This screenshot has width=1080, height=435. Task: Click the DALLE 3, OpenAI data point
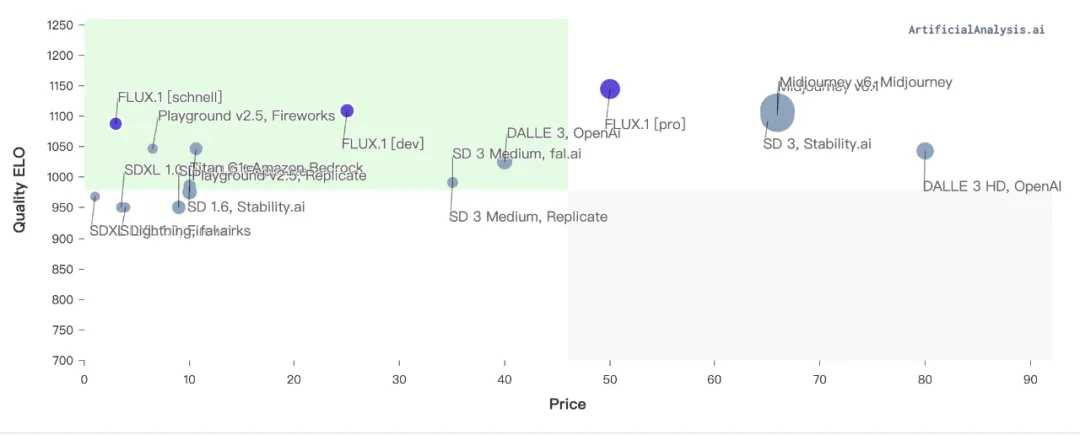coord(504,162)
